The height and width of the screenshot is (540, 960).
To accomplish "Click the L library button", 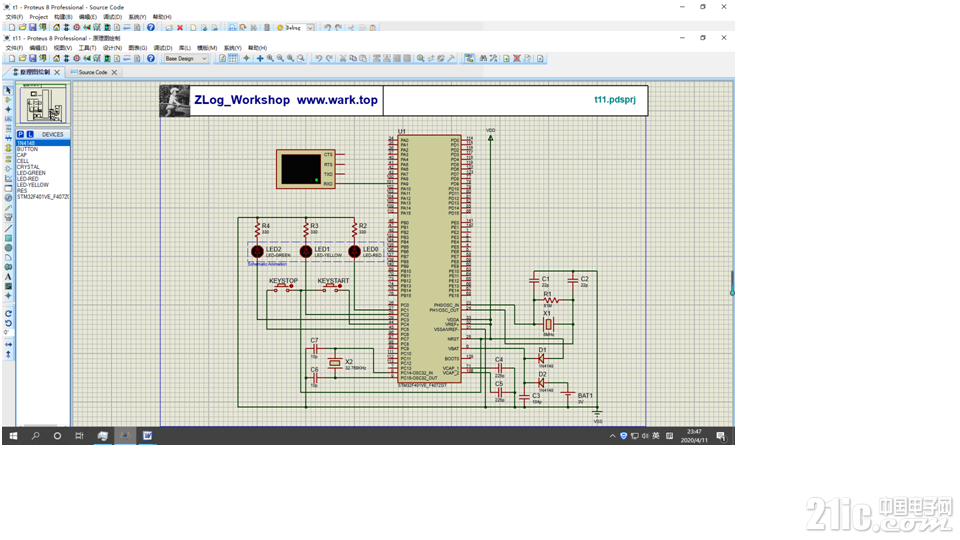I will [x=30, y=134].
